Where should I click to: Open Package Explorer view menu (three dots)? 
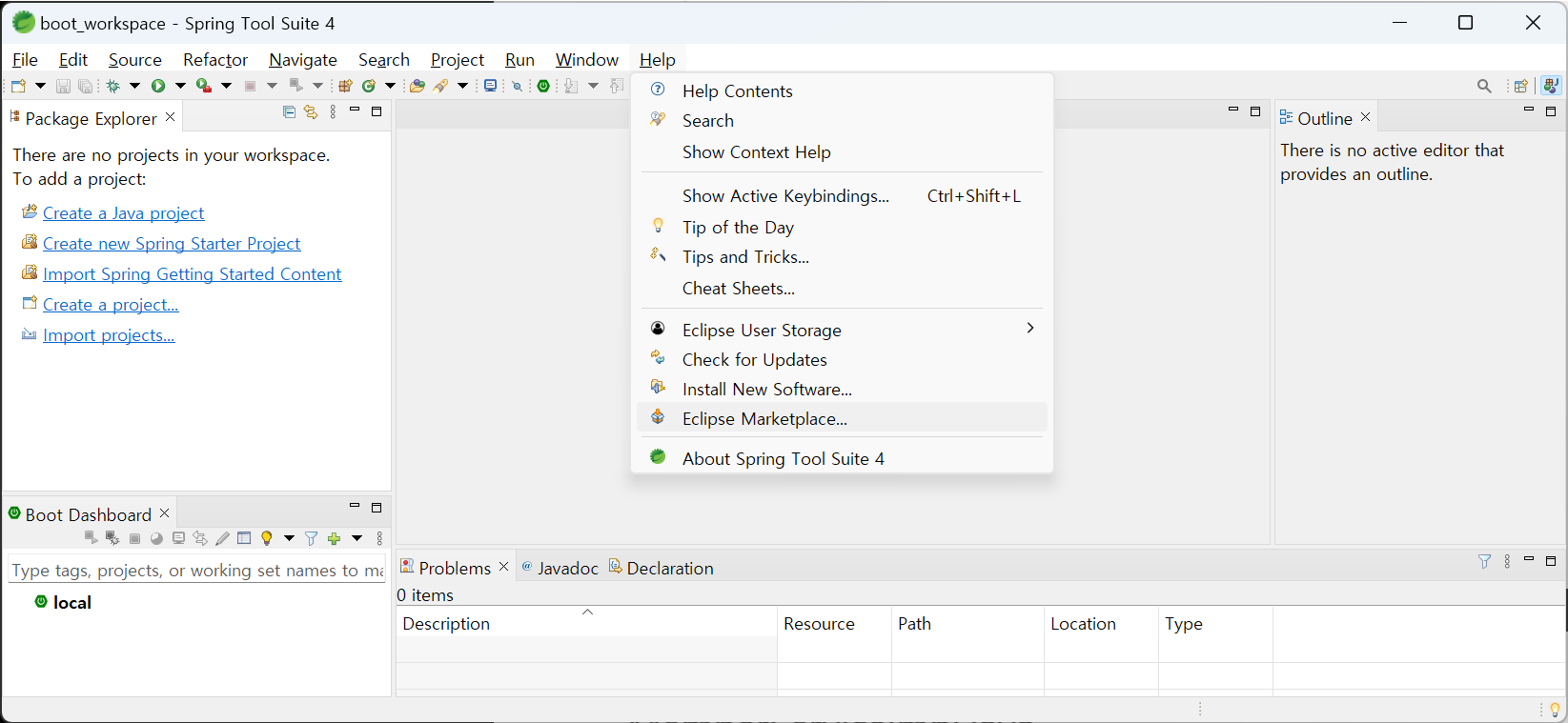pos(333,112)
